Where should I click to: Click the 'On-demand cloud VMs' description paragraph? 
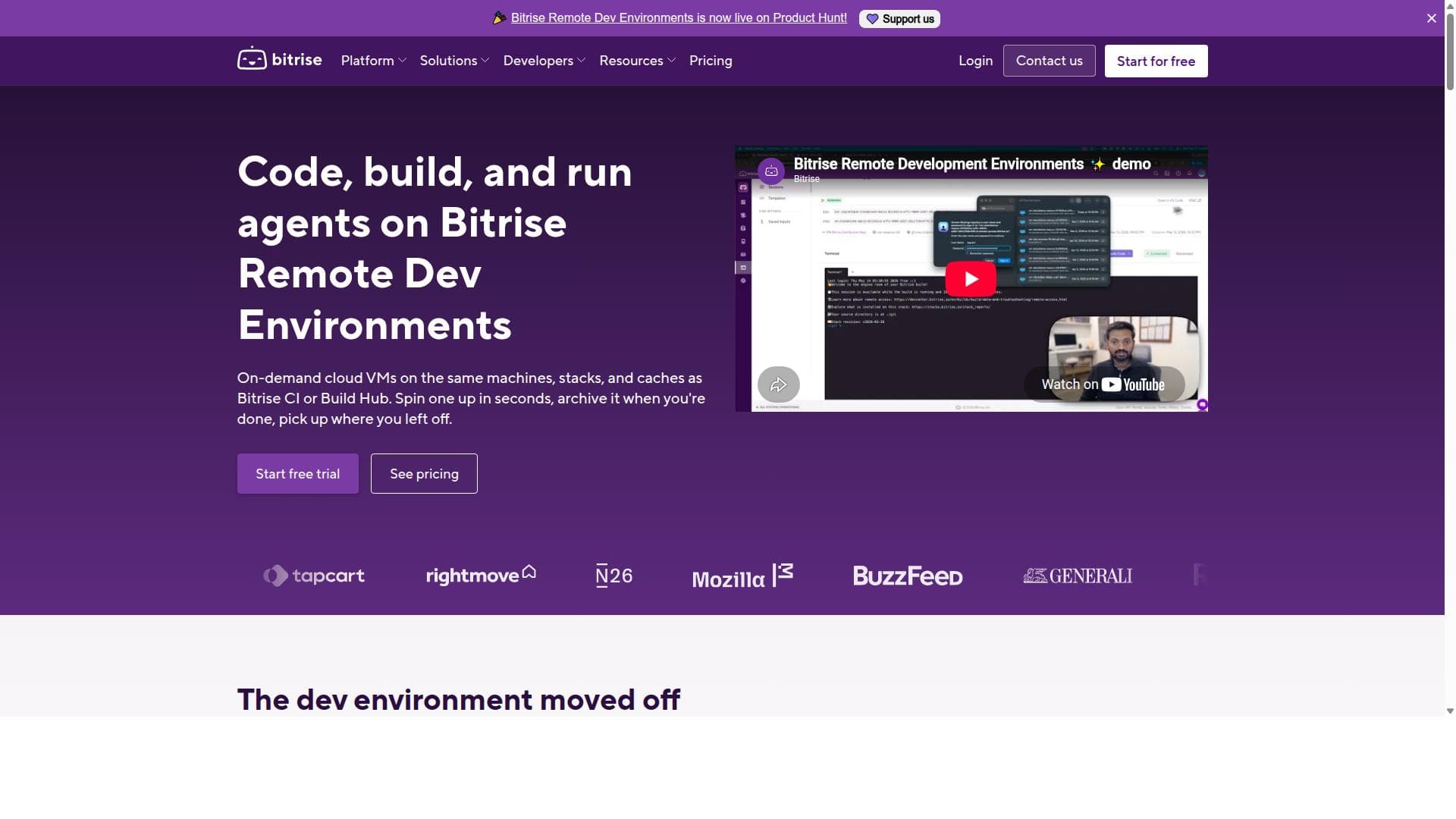(471, 398)
